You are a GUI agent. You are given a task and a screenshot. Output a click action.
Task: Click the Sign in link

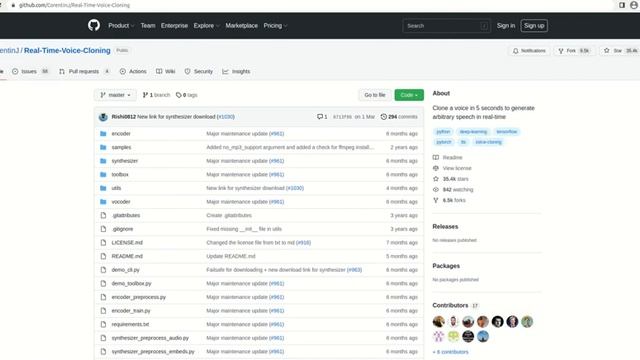coord(506,25)
